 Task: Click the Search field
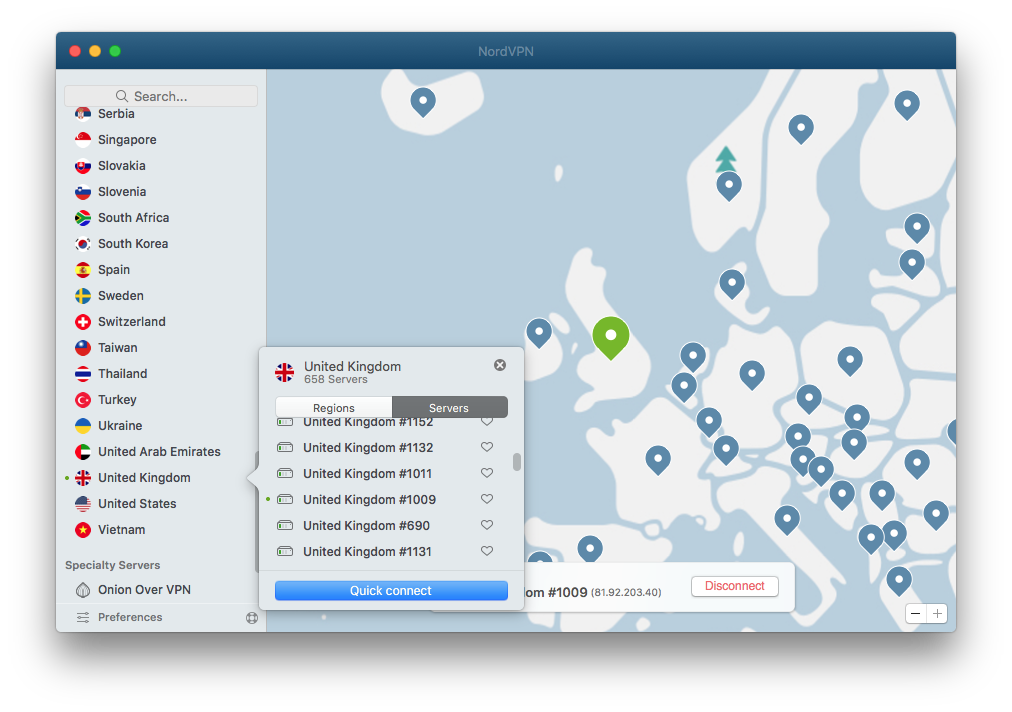click(161, 96)
